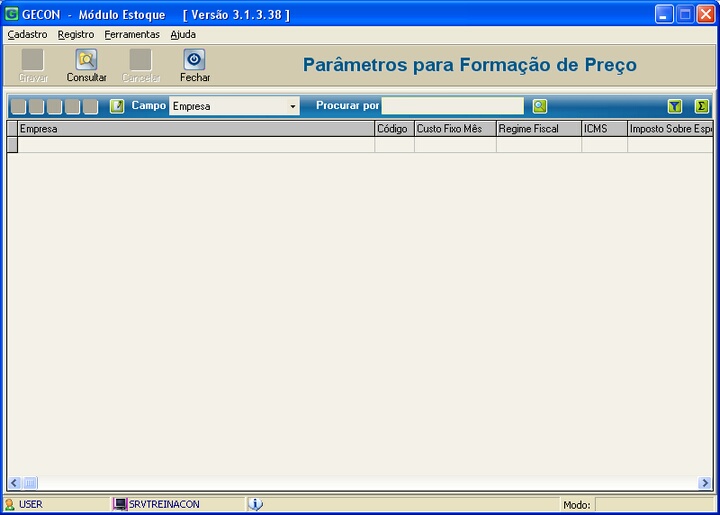Open the Cadastro menu
Screen dimensions: 720x515
click(27, 34)
